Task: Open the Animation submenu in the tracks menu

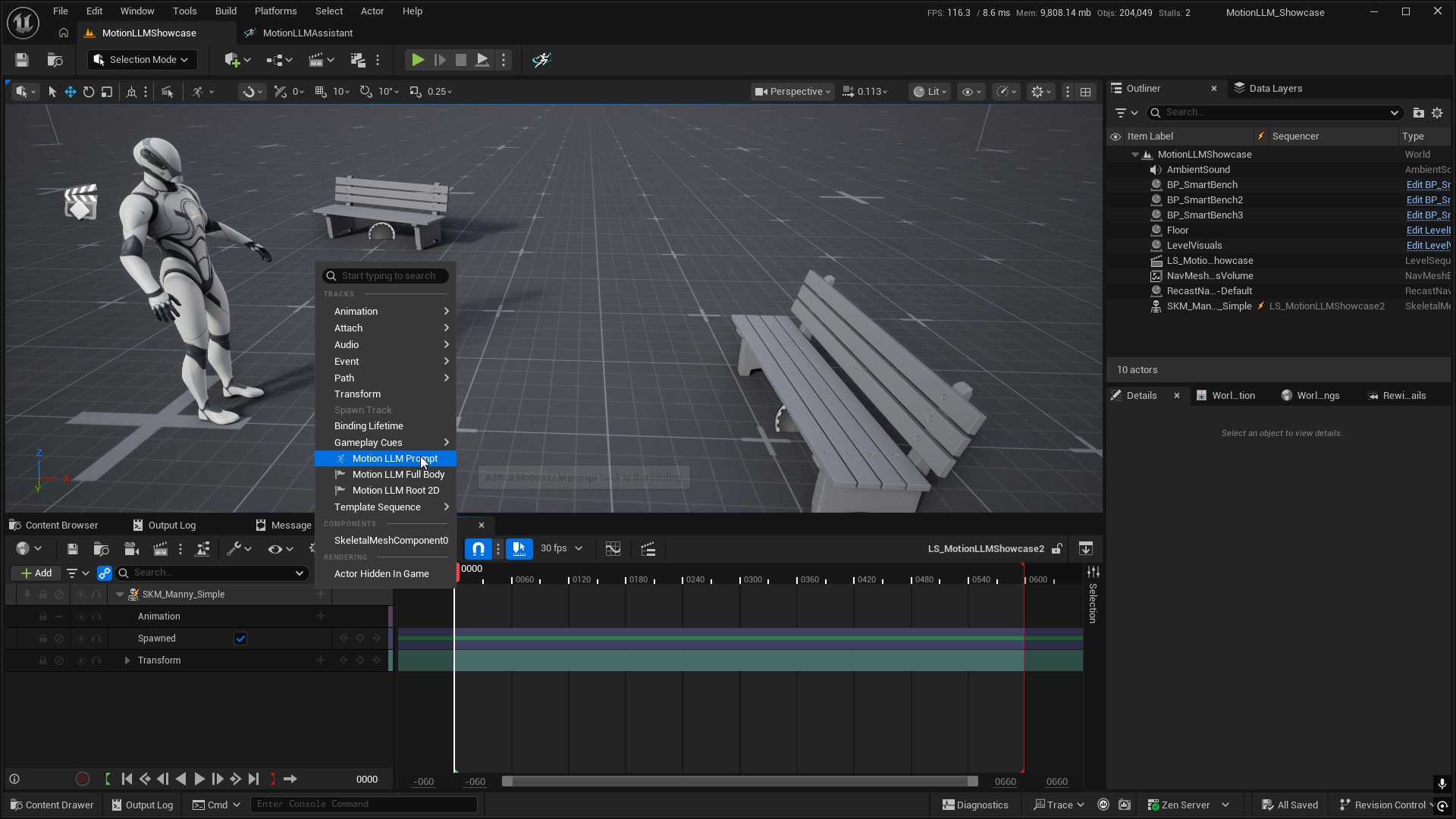Action: [386, 312]
